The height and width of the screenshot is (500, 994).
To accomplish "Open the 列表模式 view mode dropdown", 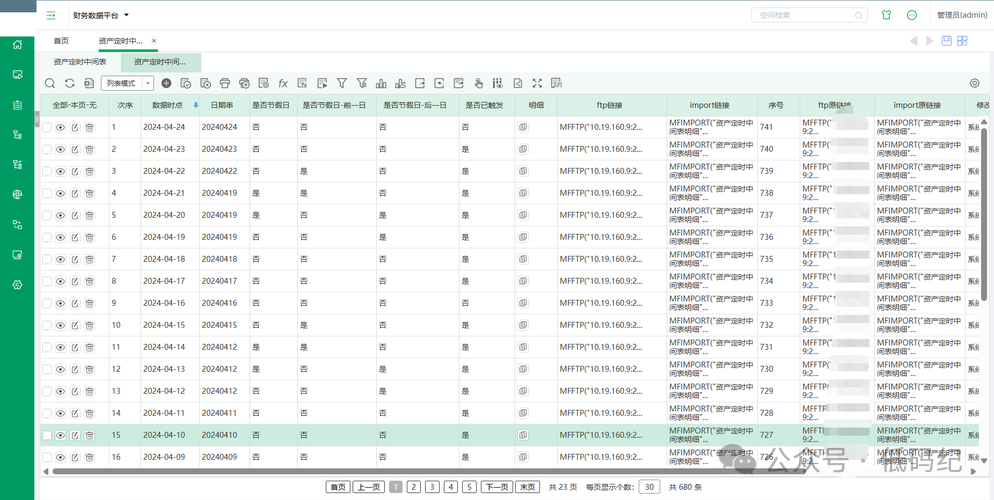I will [128, 84].
